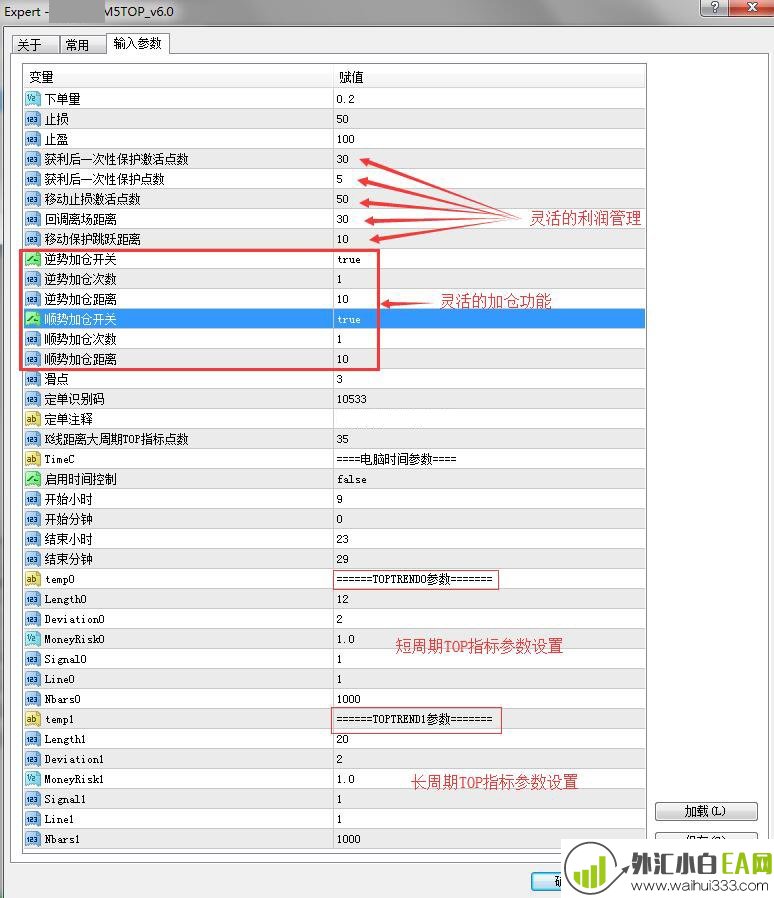774x898 pixels.
Task: Select the Length1 value 20
Action: pos(489,739)
